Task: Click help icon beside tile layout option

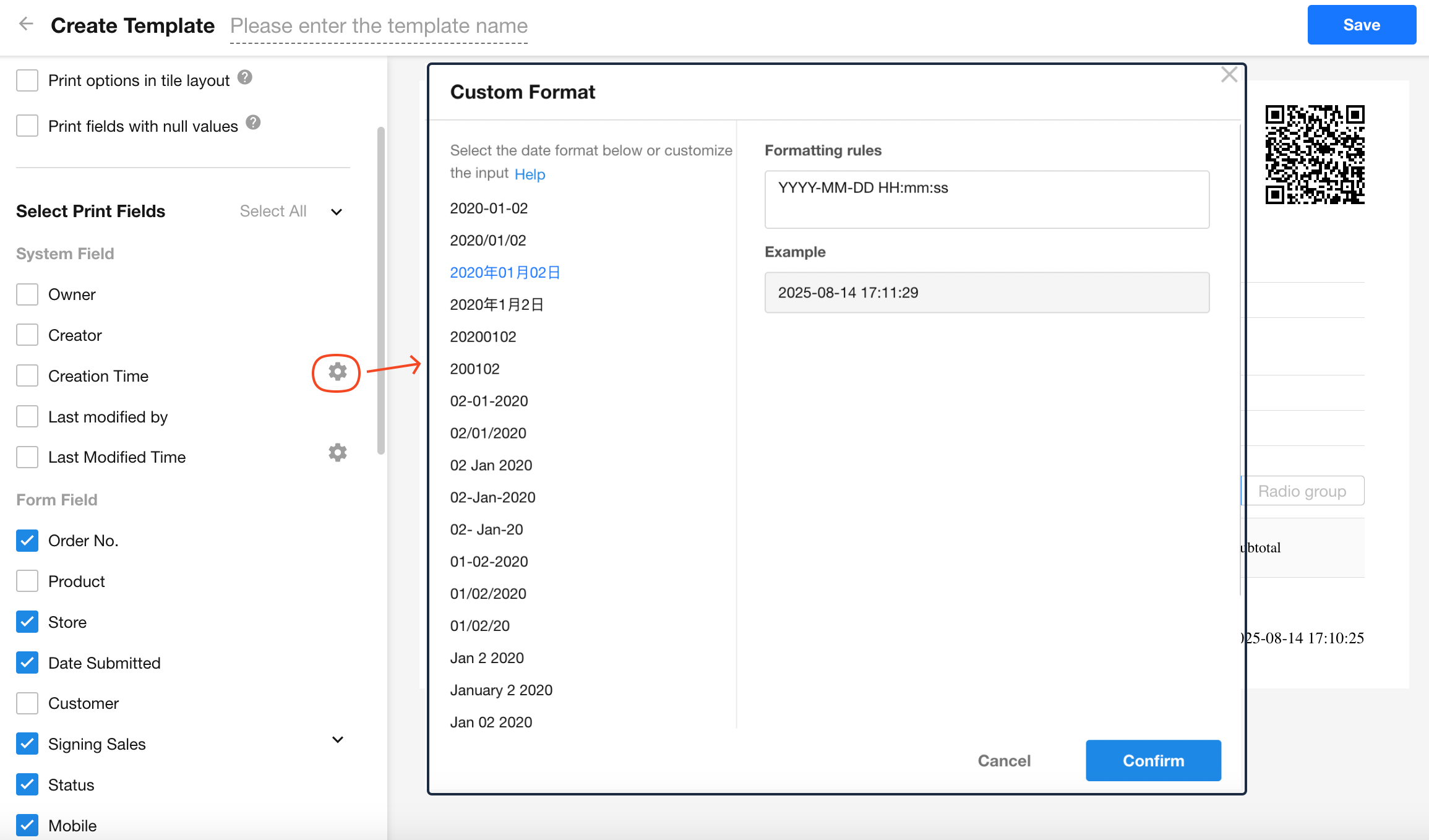Action: [x=245, y=77]
